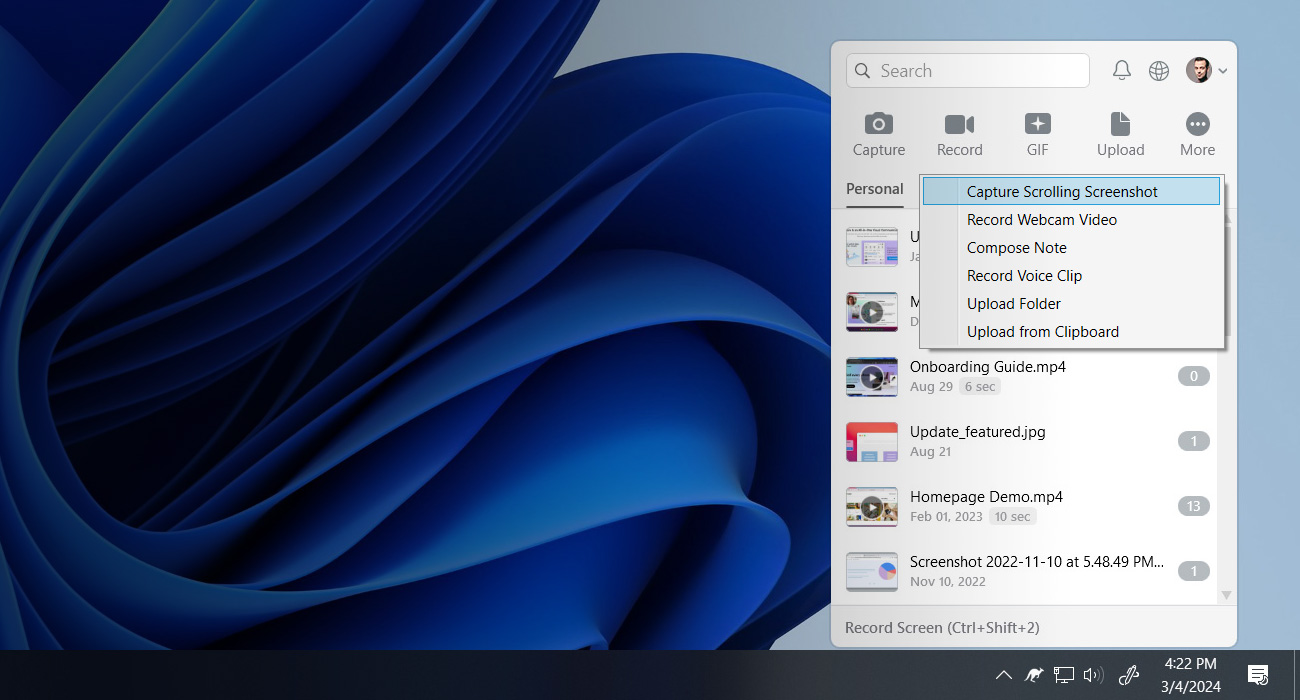Choose Capture Scrolling Screenshot
This screenshot has width=1300, height=700.
tap(1062, 191)
